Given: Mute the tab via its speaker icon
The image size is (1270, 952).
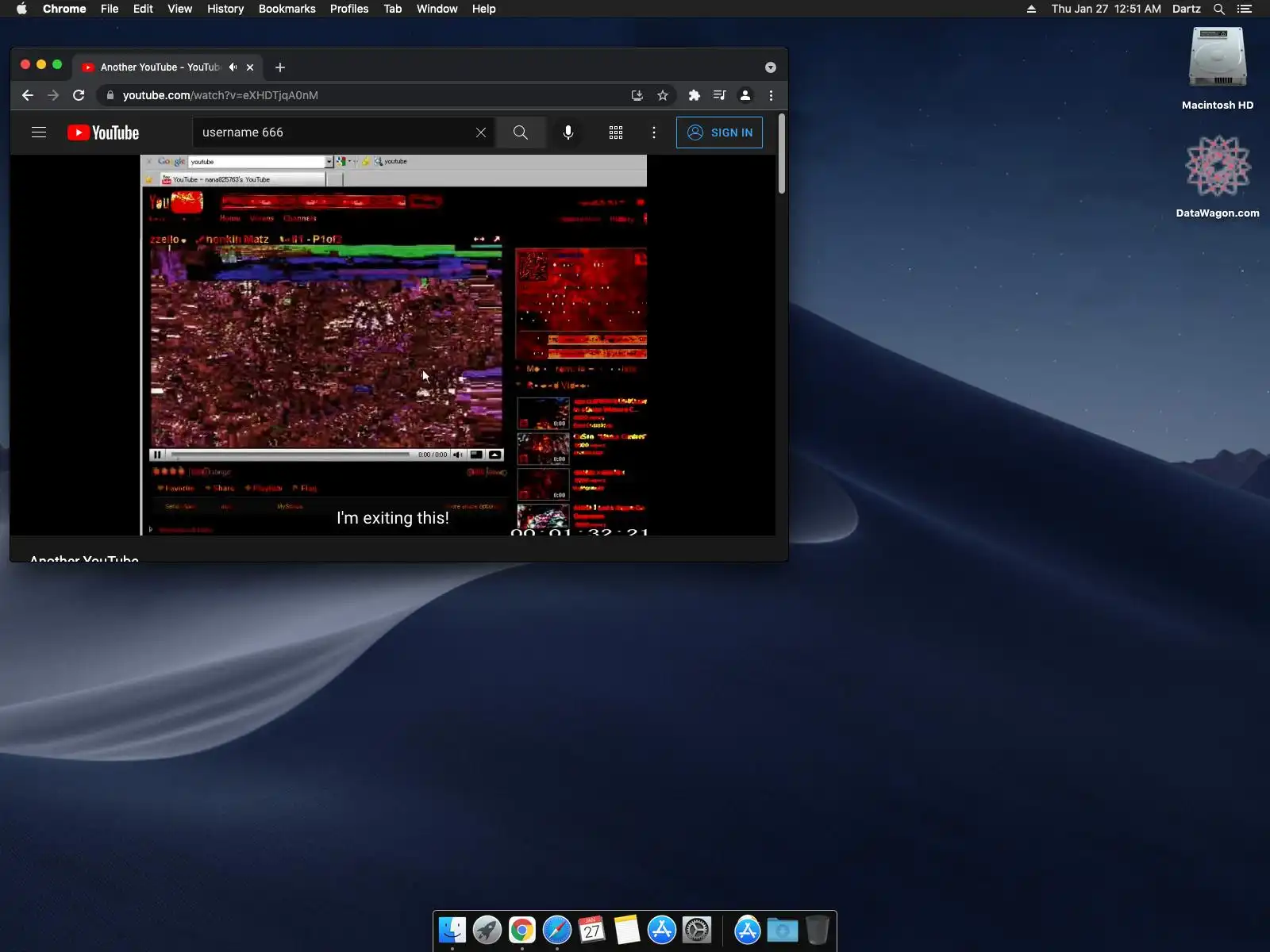Looking at the screenshot, I should (233, 67).
